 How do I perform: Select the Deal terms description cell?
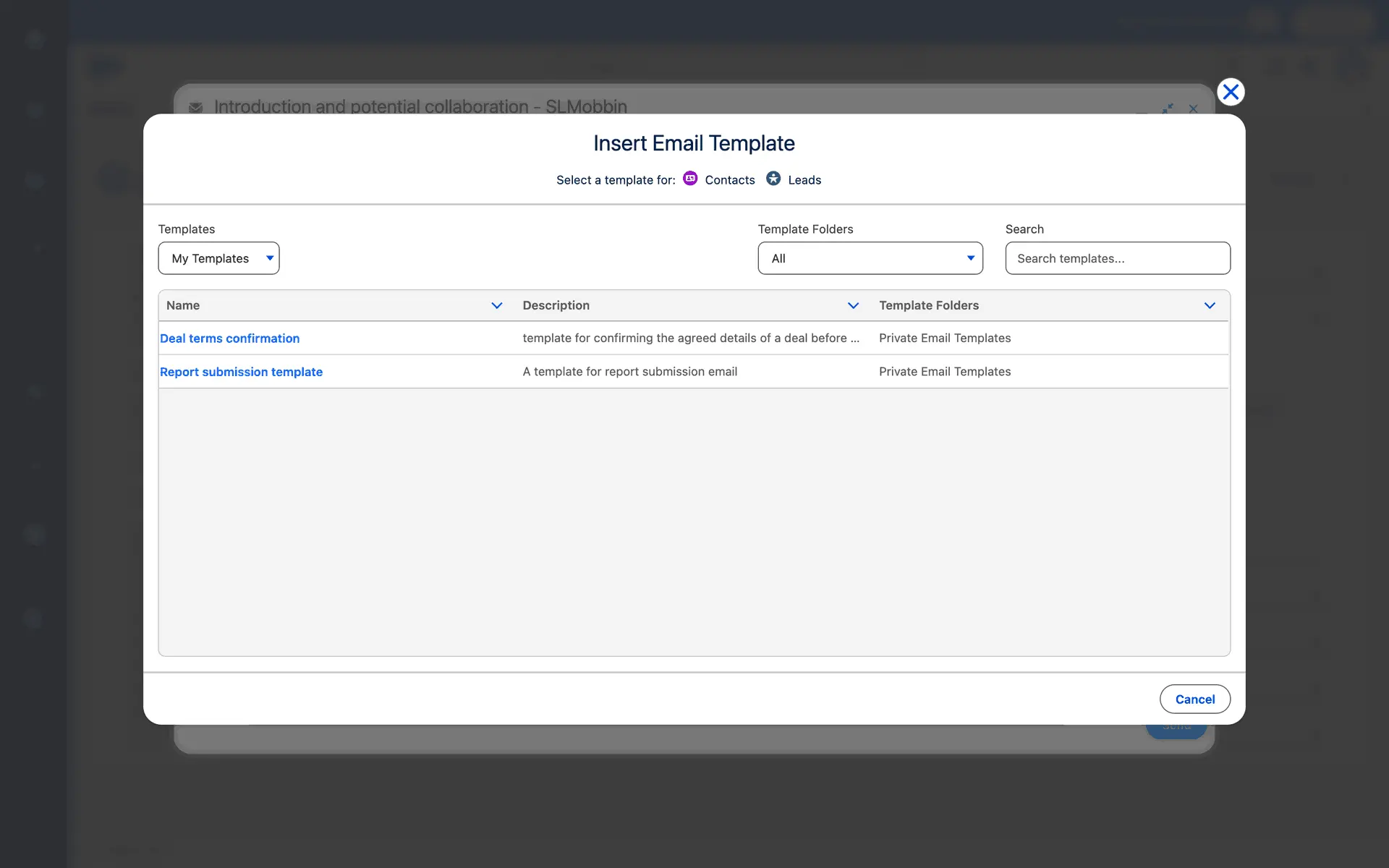(x=690, y=338)
